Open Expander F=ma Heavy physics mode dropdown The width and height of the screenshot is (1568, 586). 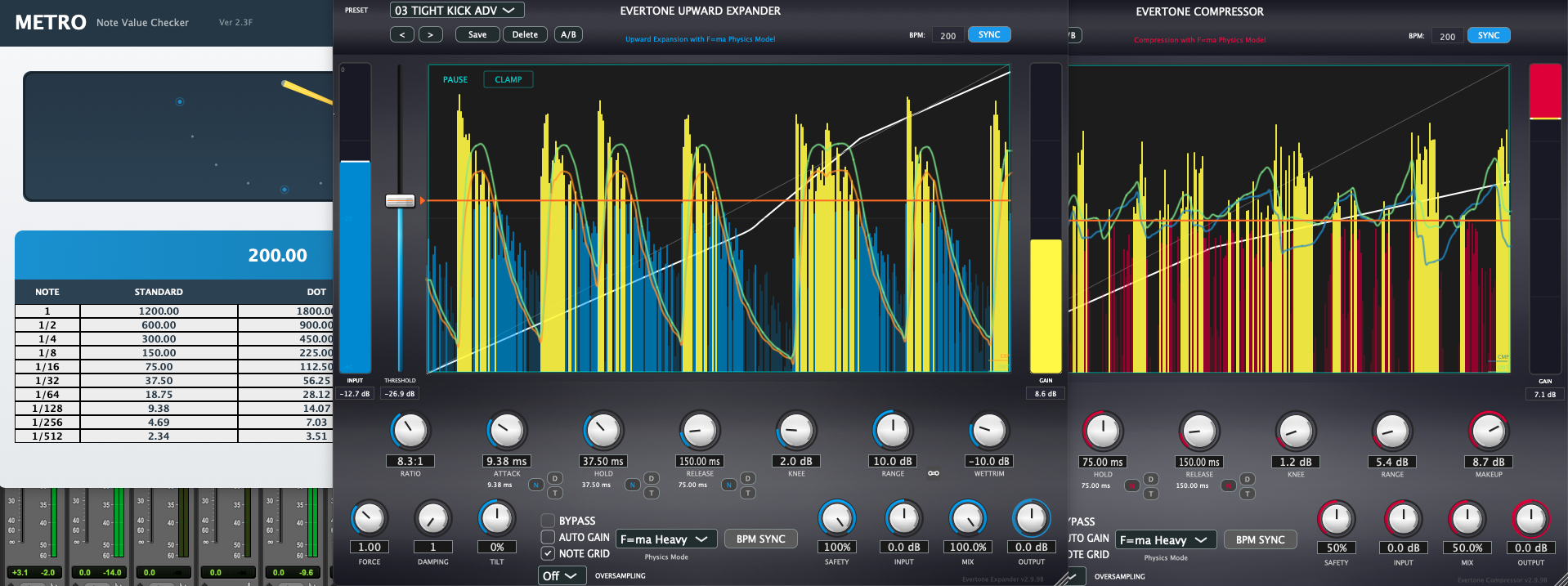666,539
